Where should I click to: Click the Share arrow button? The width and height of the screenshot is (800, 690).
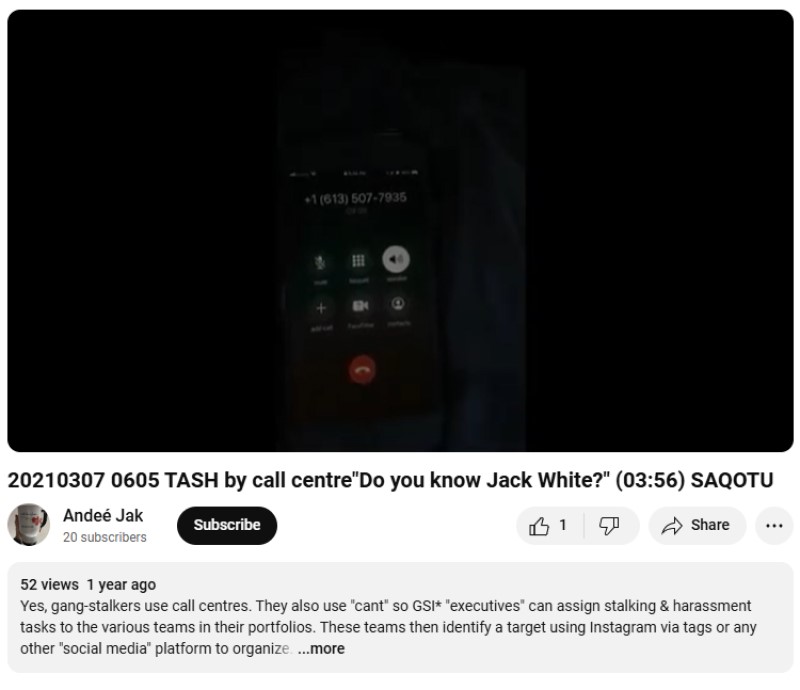697,525
